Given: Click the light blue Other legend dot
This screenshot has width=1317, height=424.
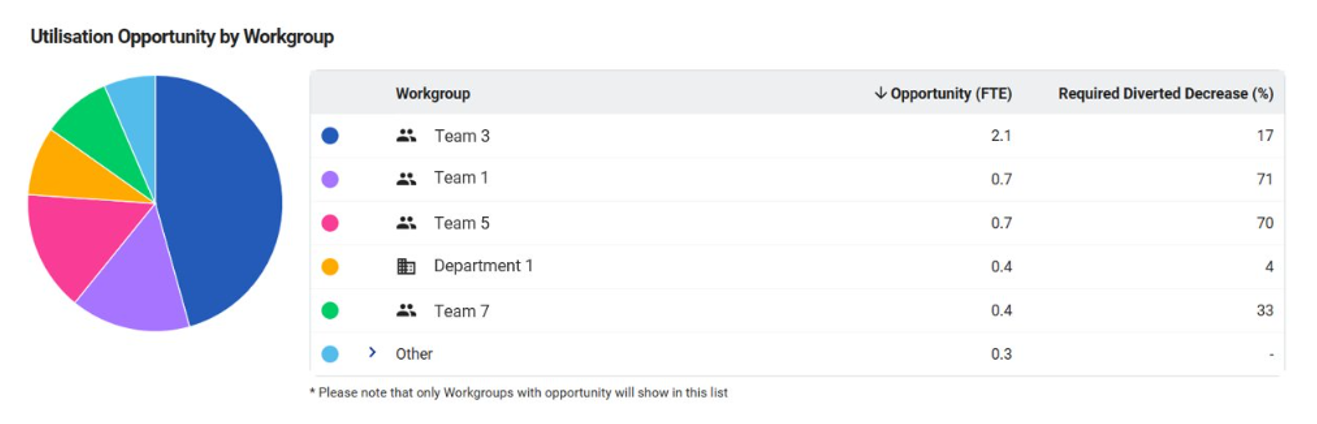Looking at the screenshot, I should coord(330,354).
